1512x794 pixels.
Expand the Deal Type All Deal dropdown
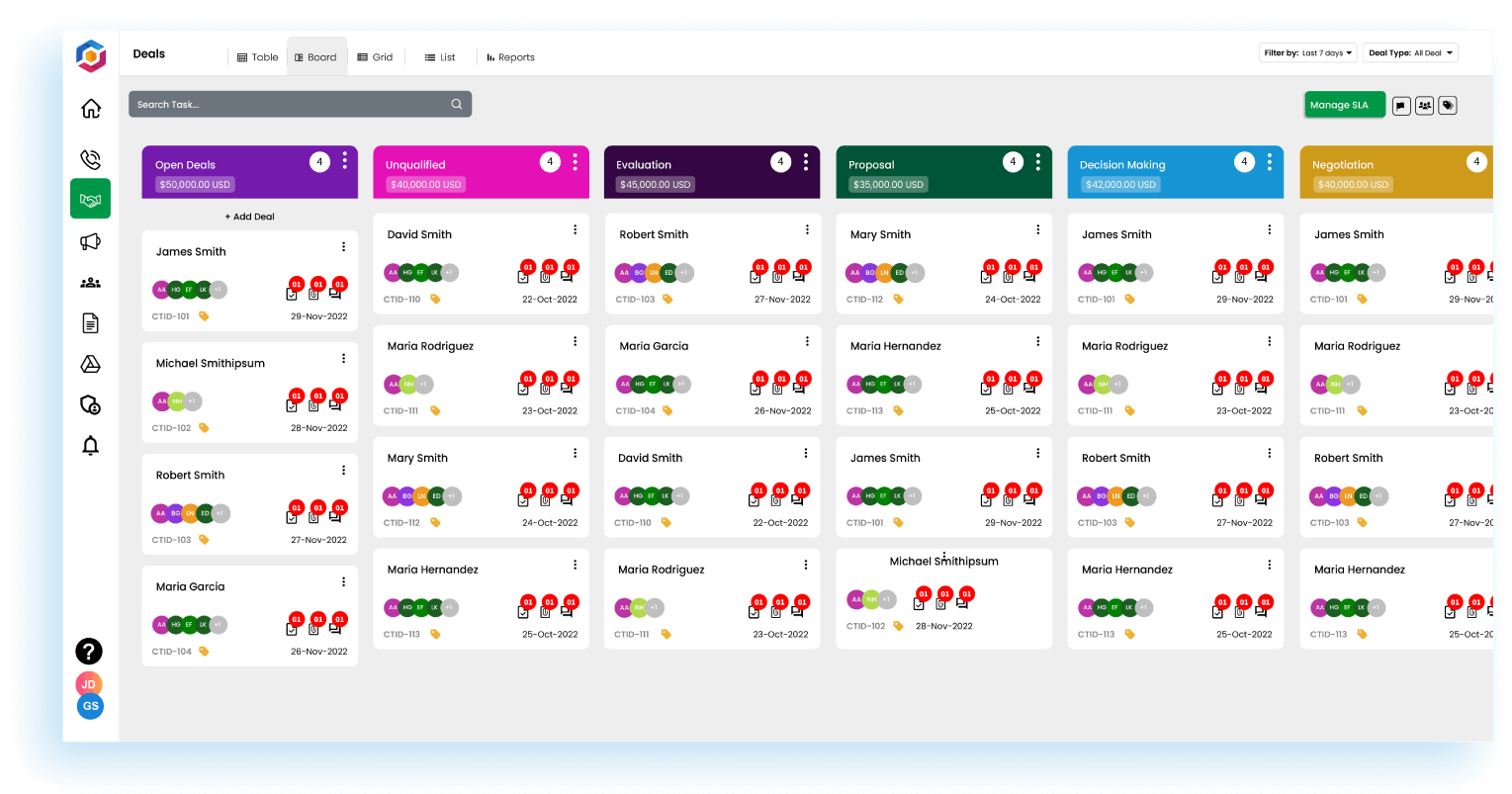pos(1410,52)
